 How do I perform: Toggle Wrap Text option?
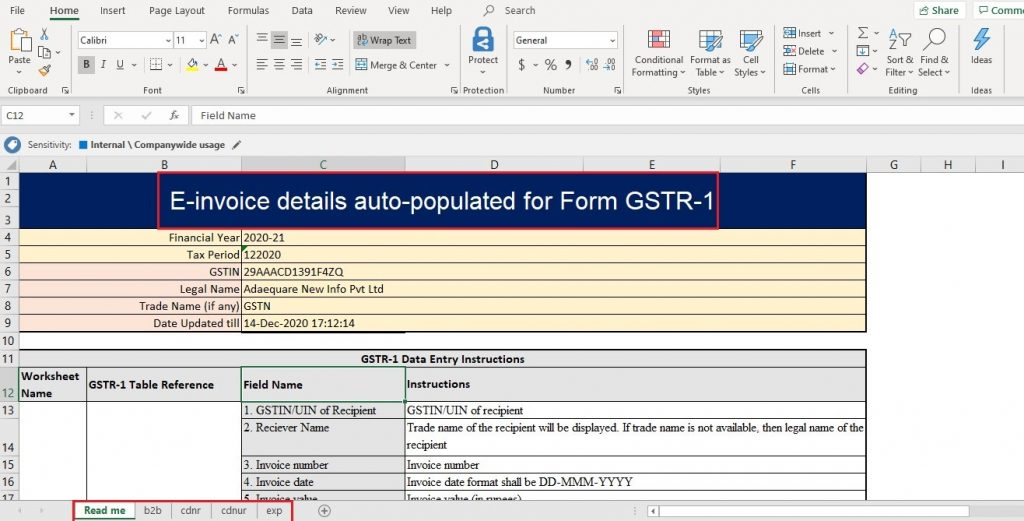384,41
